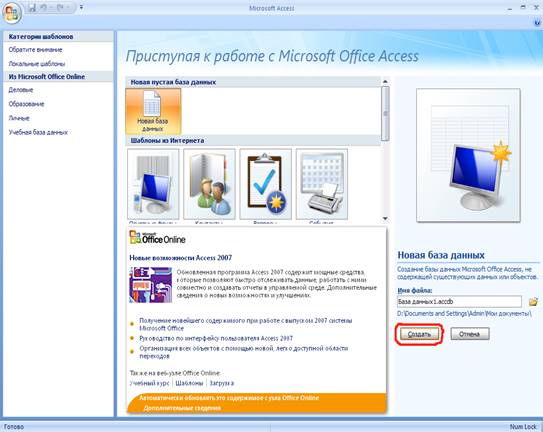Open link Организация всех объектов с помощью
This screenshot has height=432, width=543.
(x=243, y=352)
